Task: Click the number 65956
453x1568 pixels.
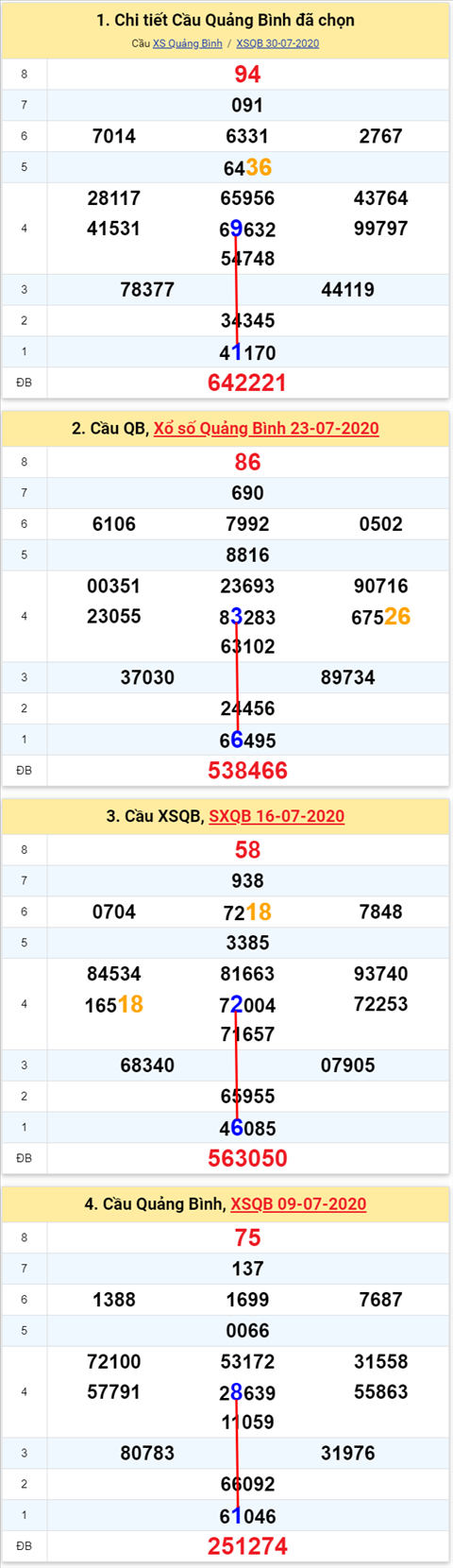Action: [x=247, y=198]
